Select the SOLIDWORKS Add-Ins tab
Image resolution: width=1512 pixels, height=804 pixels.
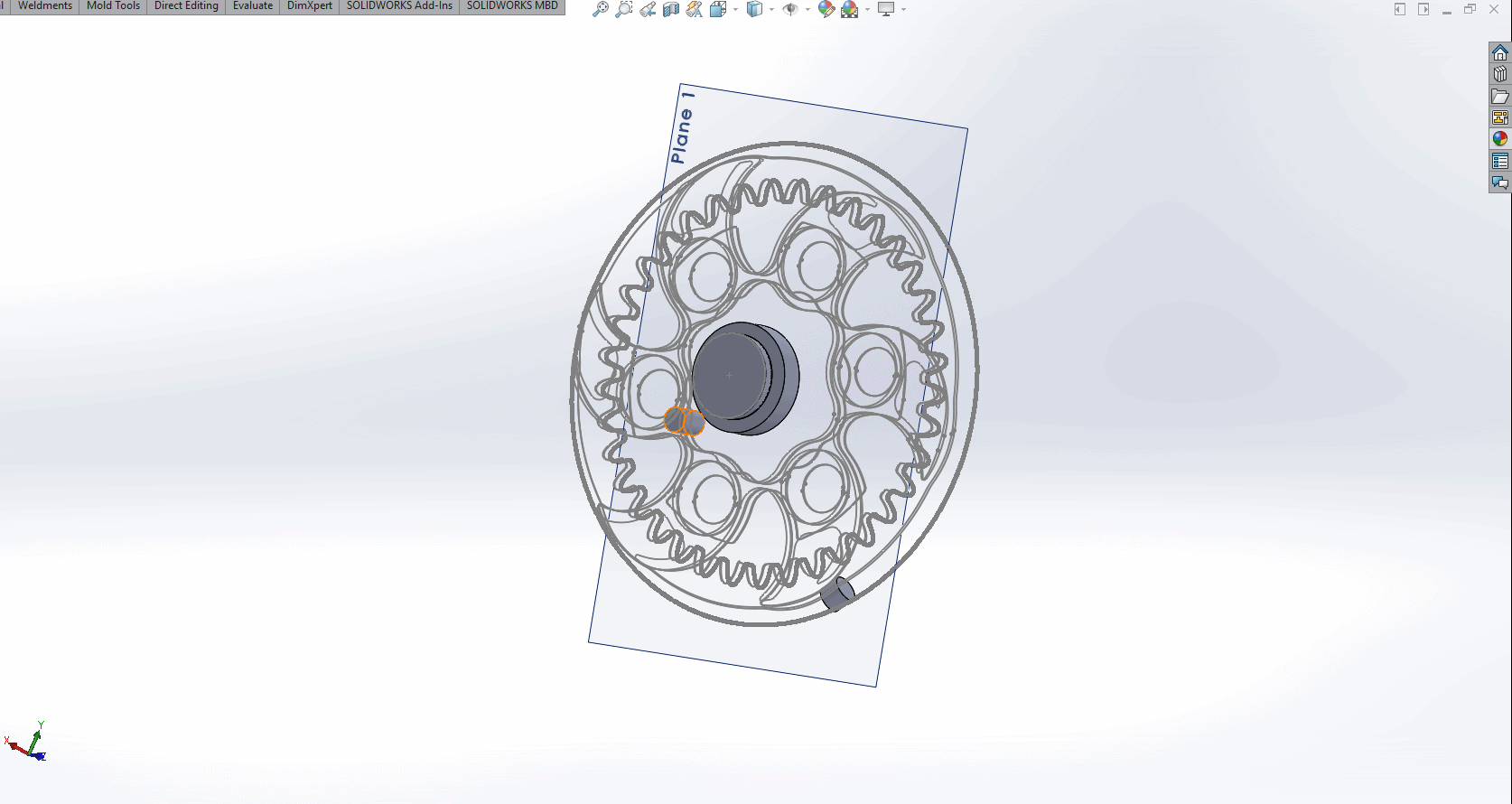point(399,6)
